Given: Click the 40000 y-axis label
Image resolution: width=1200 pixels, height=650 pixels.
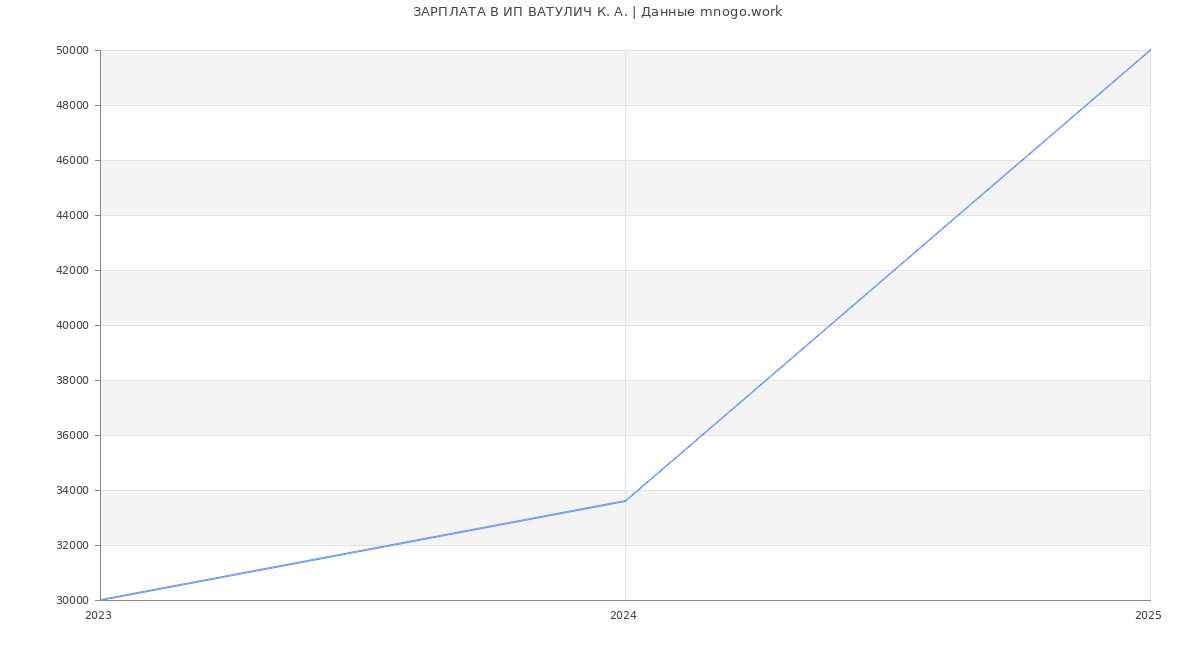Looking at the screenshot, I should 72,325.
